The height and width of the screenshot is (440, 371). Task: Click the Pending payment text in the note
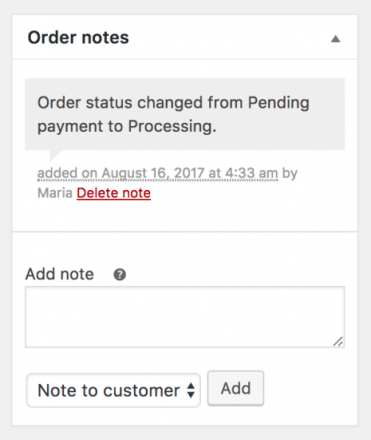(173, 114)
